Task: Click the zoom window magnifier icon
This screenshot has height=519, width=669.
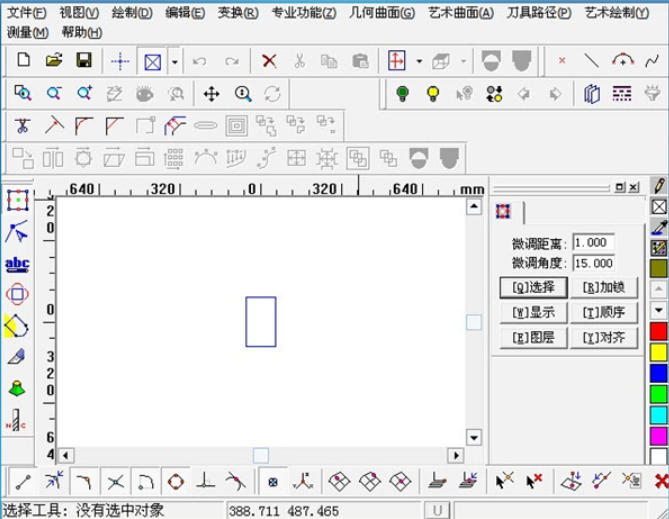Action: pyautogui.click(x=22, y=94)
